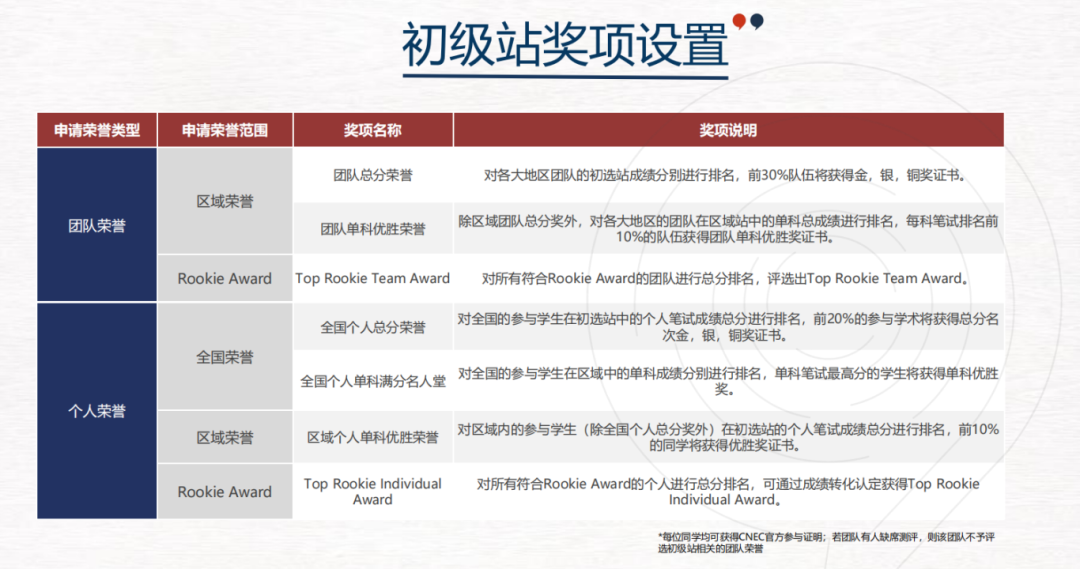Select the 全国个人单科满分名人堂 award cell
The width and height of the screenshot is (1080, 569).
click(x=372, y=381)
